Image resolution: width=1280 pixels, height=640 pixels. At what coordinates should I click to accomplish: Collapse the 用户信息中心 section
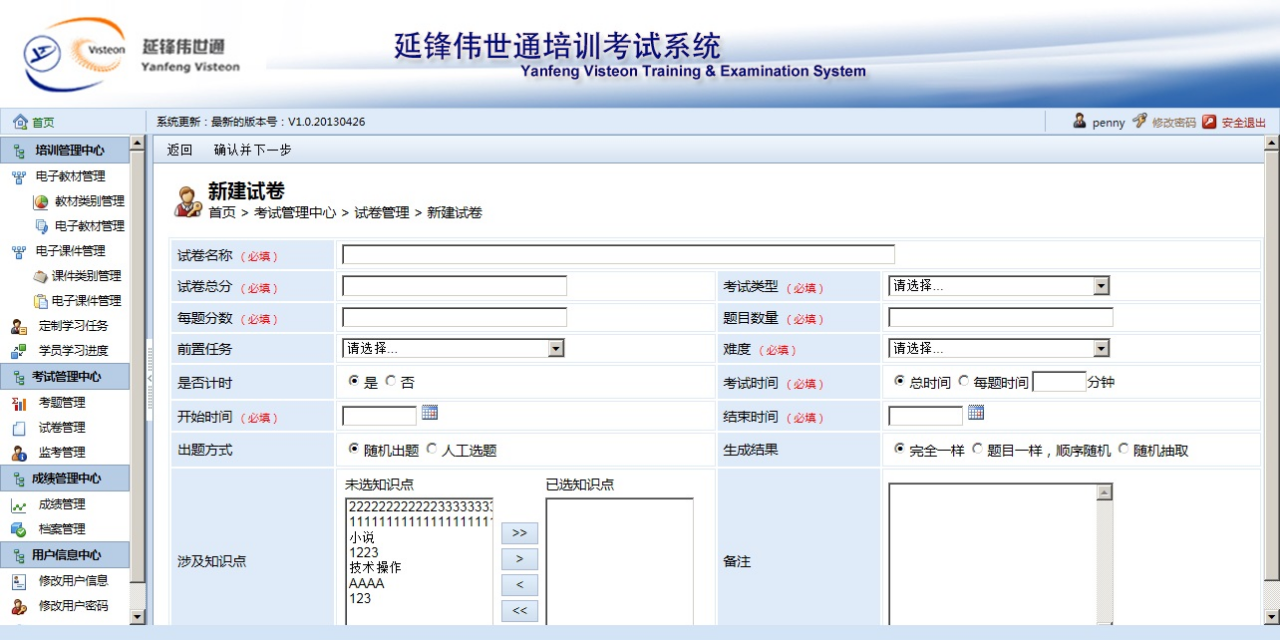[x=65, y=555]
